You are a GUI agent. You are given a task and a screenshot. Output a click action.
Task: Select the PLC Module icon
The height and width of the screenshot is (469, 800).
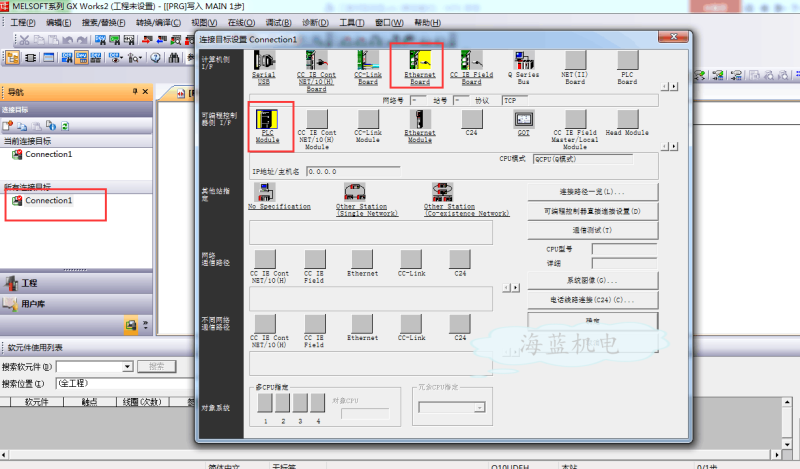point(268,117)
